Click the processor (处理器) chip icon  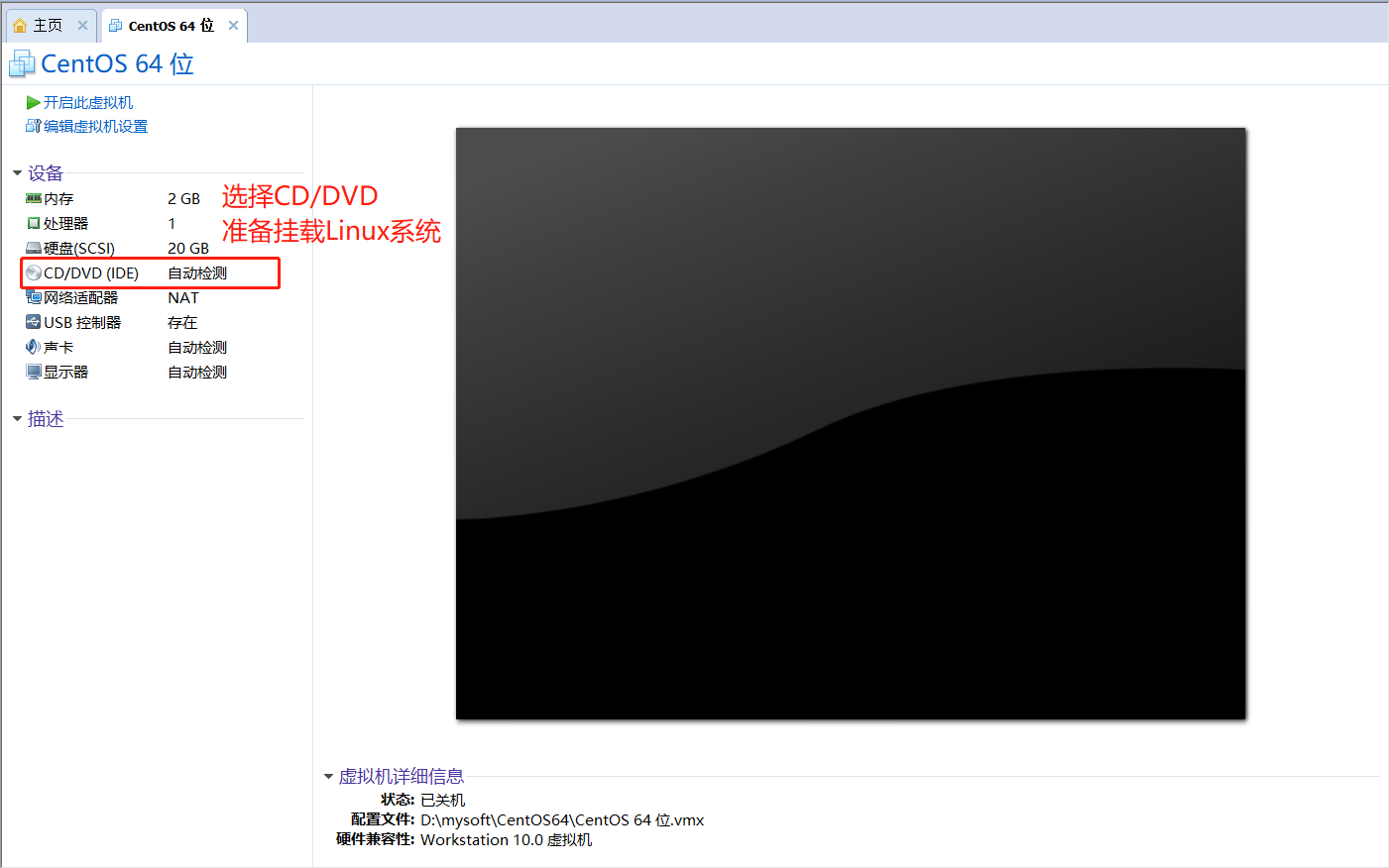(34, 224)
